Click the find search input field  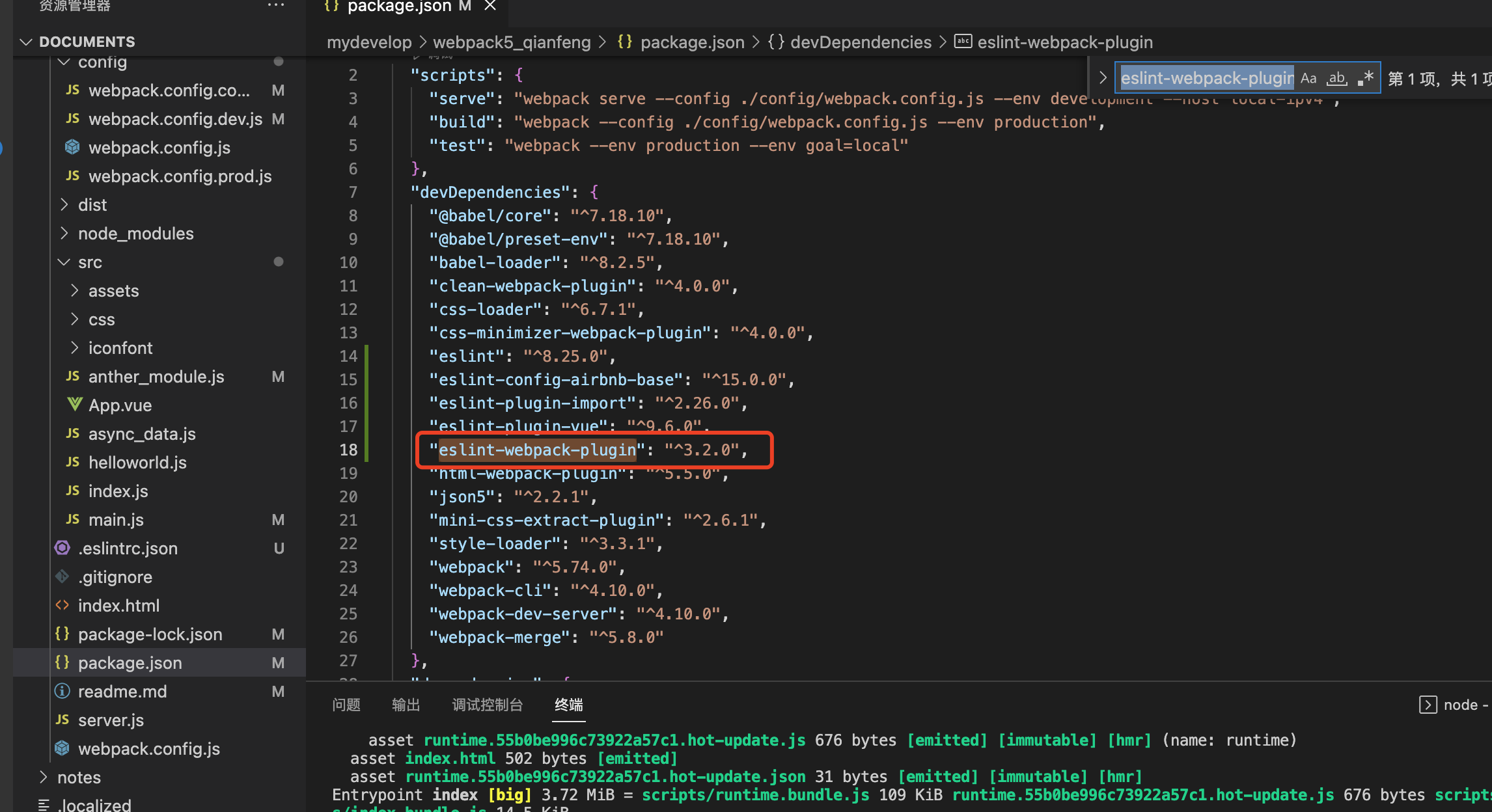[x=1206, y=79]
